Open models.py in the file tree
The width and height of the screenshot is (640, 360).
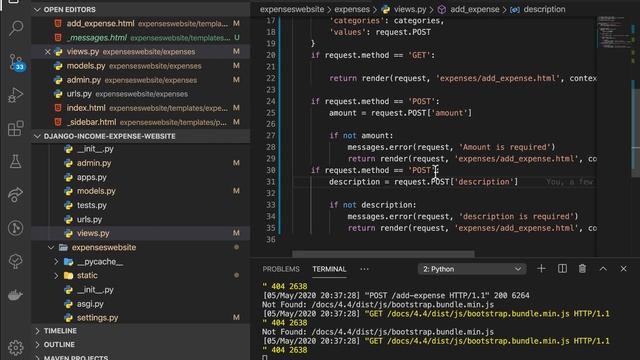pyautogui.click(x=141, y=191)
